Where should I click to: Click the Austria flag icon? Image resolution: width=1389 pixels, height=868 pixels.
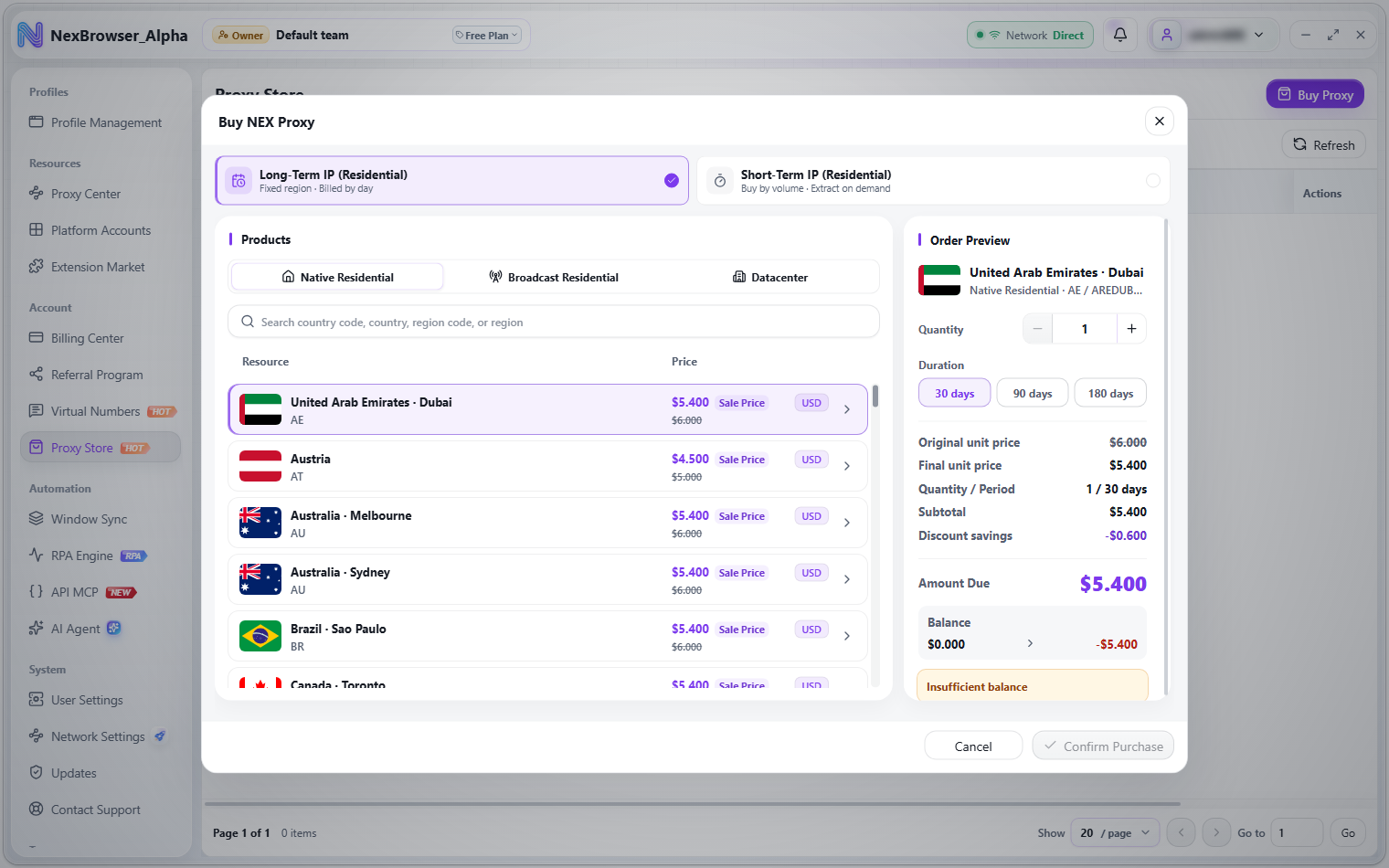tap(260, 466)
